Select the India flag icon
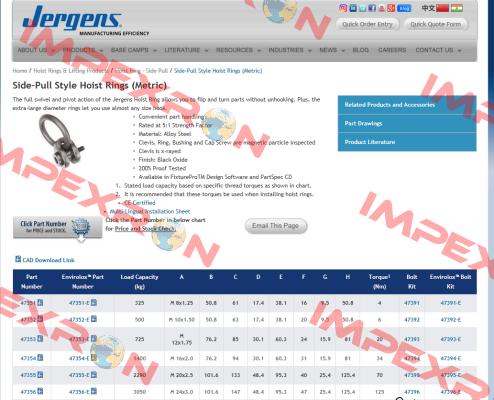The width and height of the screenshot is (494, 400). (x=457, y=8)
